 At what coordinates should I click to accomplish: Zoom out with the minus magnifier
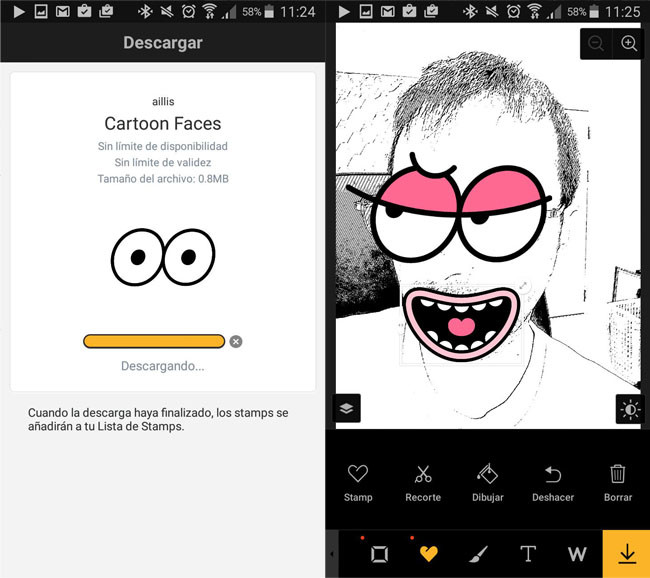[596, 43]
